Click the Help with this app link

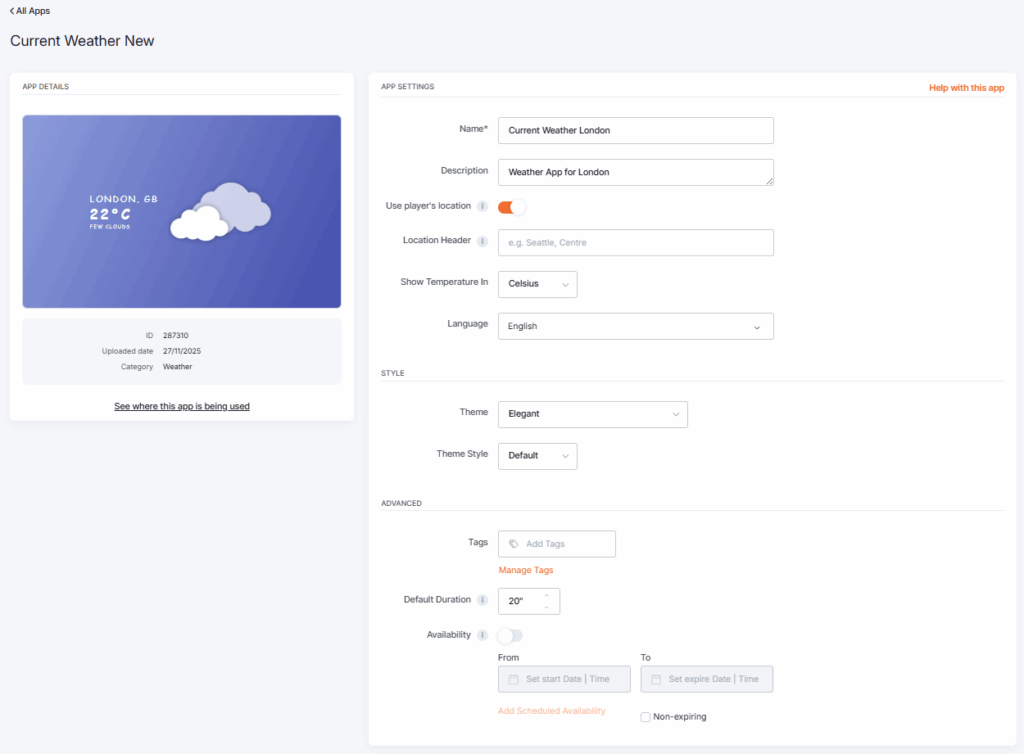click(966, 88)
